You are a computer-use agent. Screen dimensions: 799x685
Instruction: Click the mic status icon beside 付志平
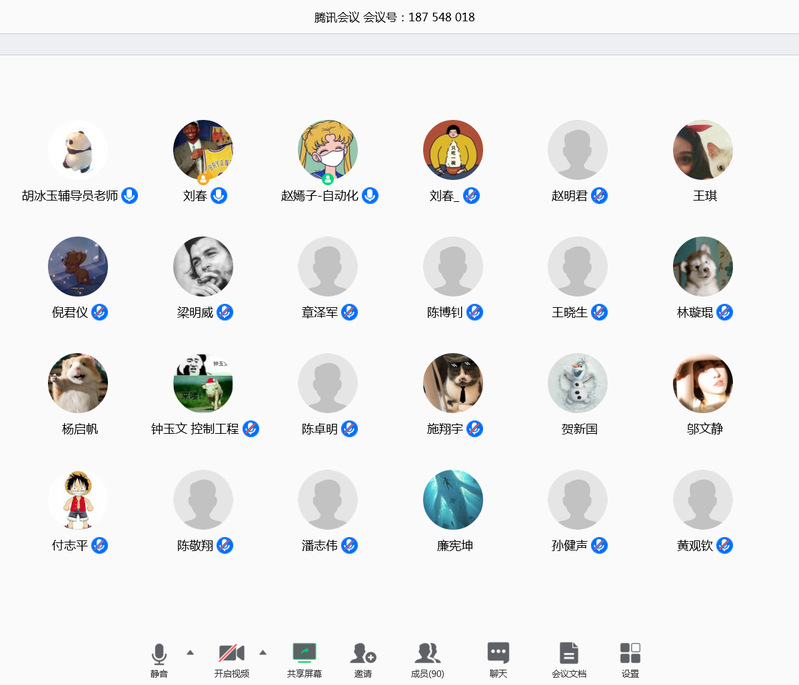click(100, 545)
